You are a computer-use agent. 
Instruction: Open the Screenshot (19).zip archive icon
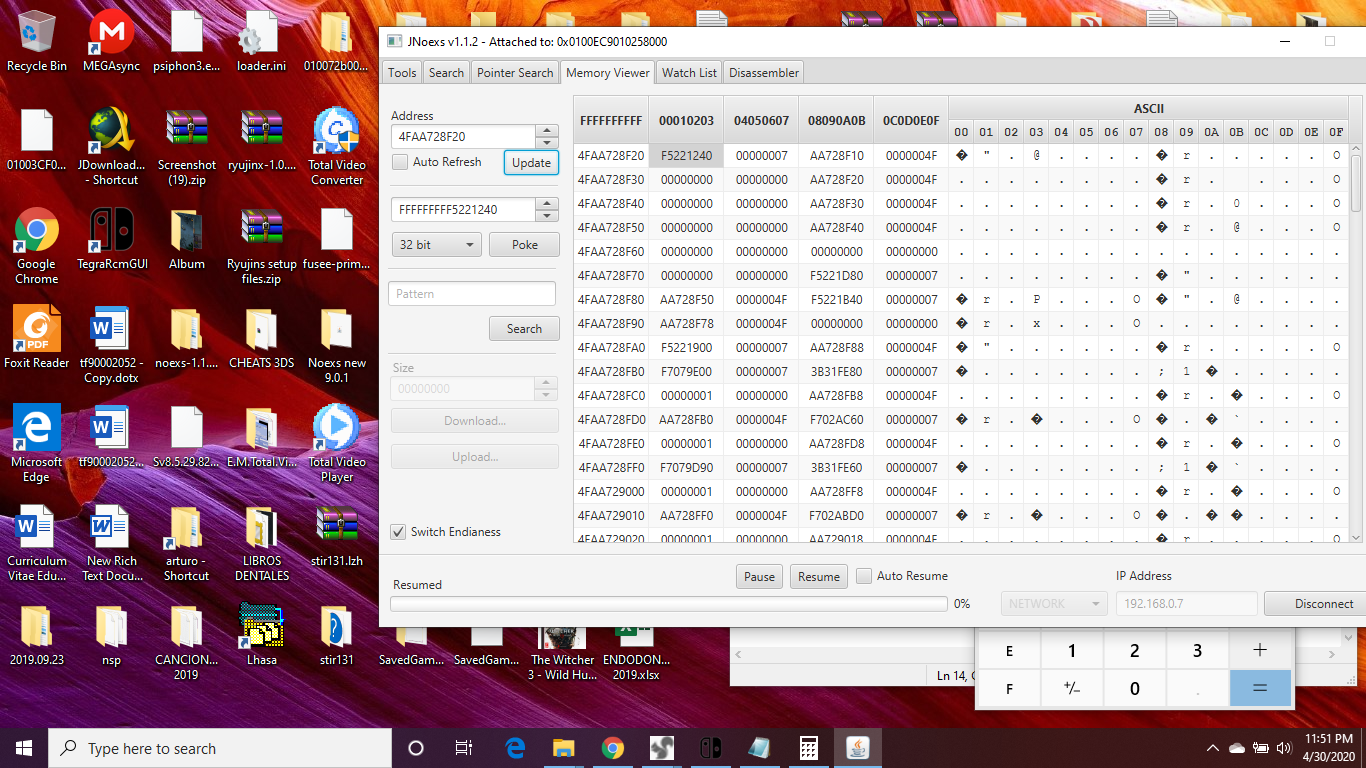(x=186, y=147)
